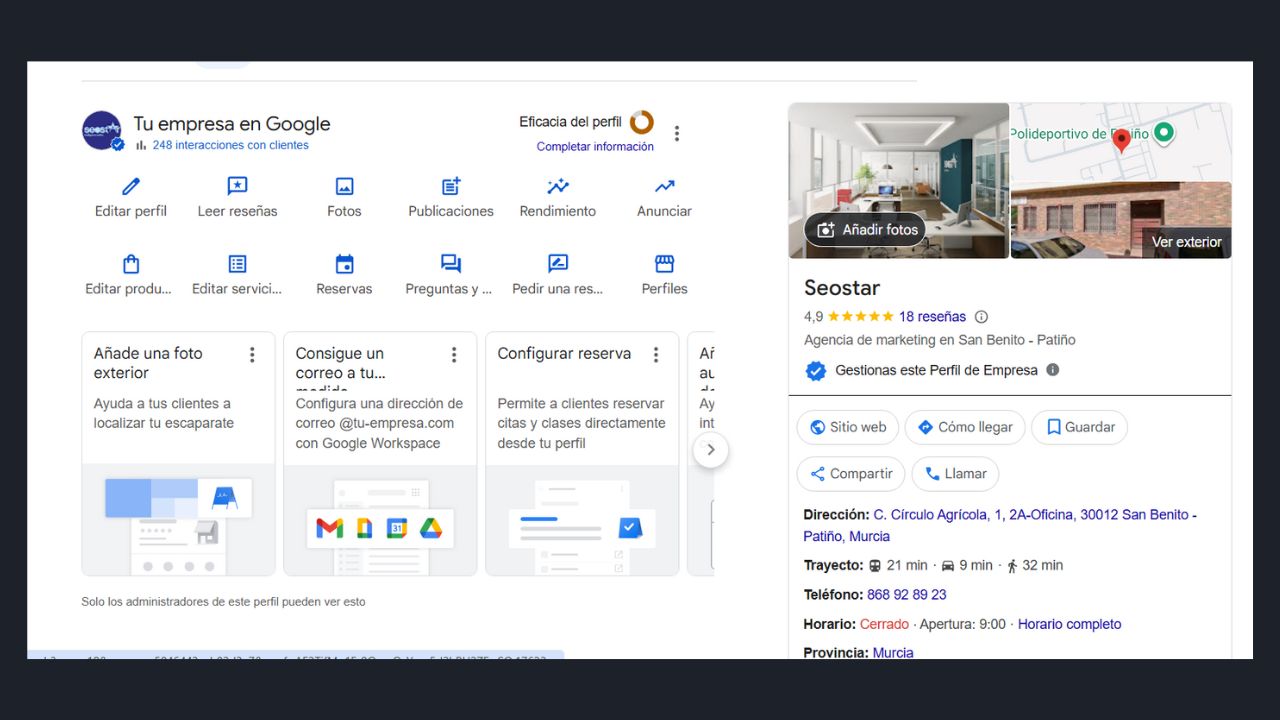Open the Fotos icon
1280x720 pixels.
click(344, 187)
